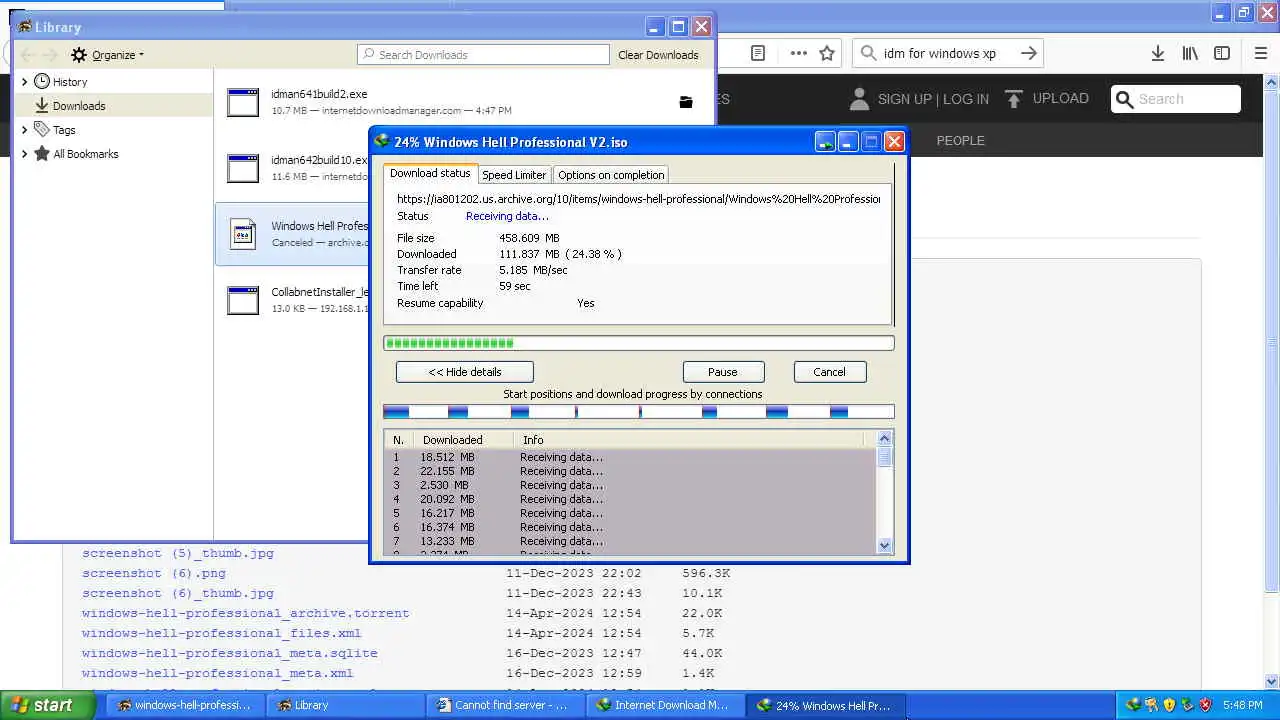Viewport: 1280px width, 720px height.
Task: Click idman641build2.exe file icon
Action: (243, 102)
